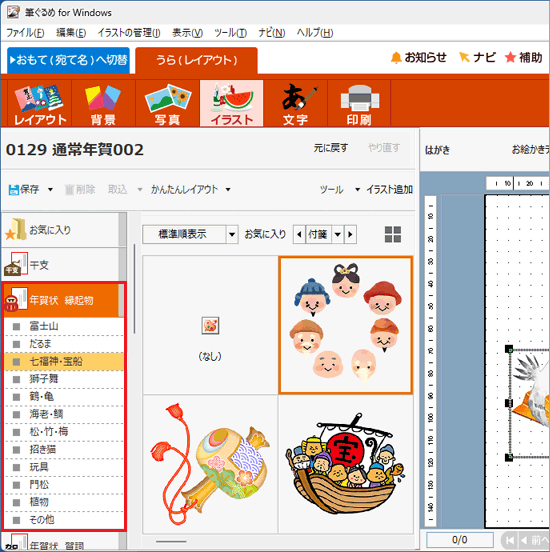The height and width of the screenshot is (552, 550).
Task: Switch to おもて(宛て名)へ切替 tab
Action: click(68, 60)
